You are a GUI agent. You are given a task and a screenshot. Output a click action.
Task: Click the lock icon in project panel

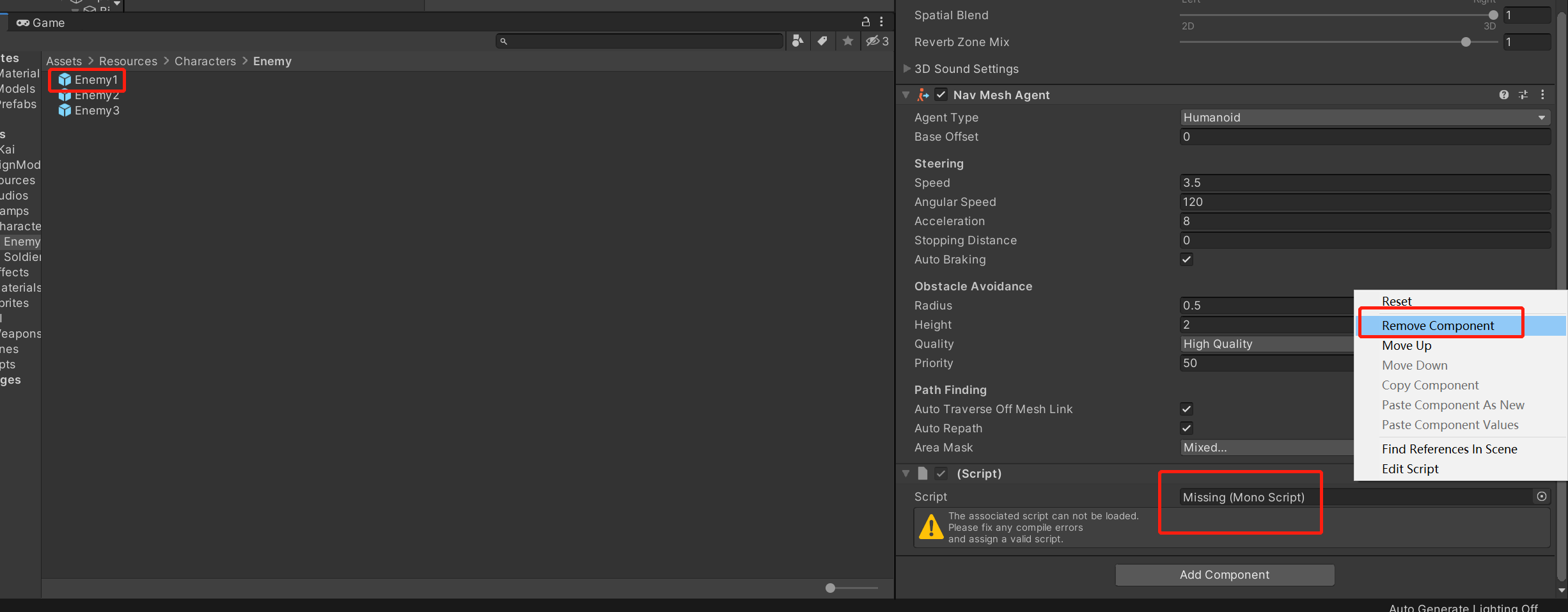pos(866,22)
